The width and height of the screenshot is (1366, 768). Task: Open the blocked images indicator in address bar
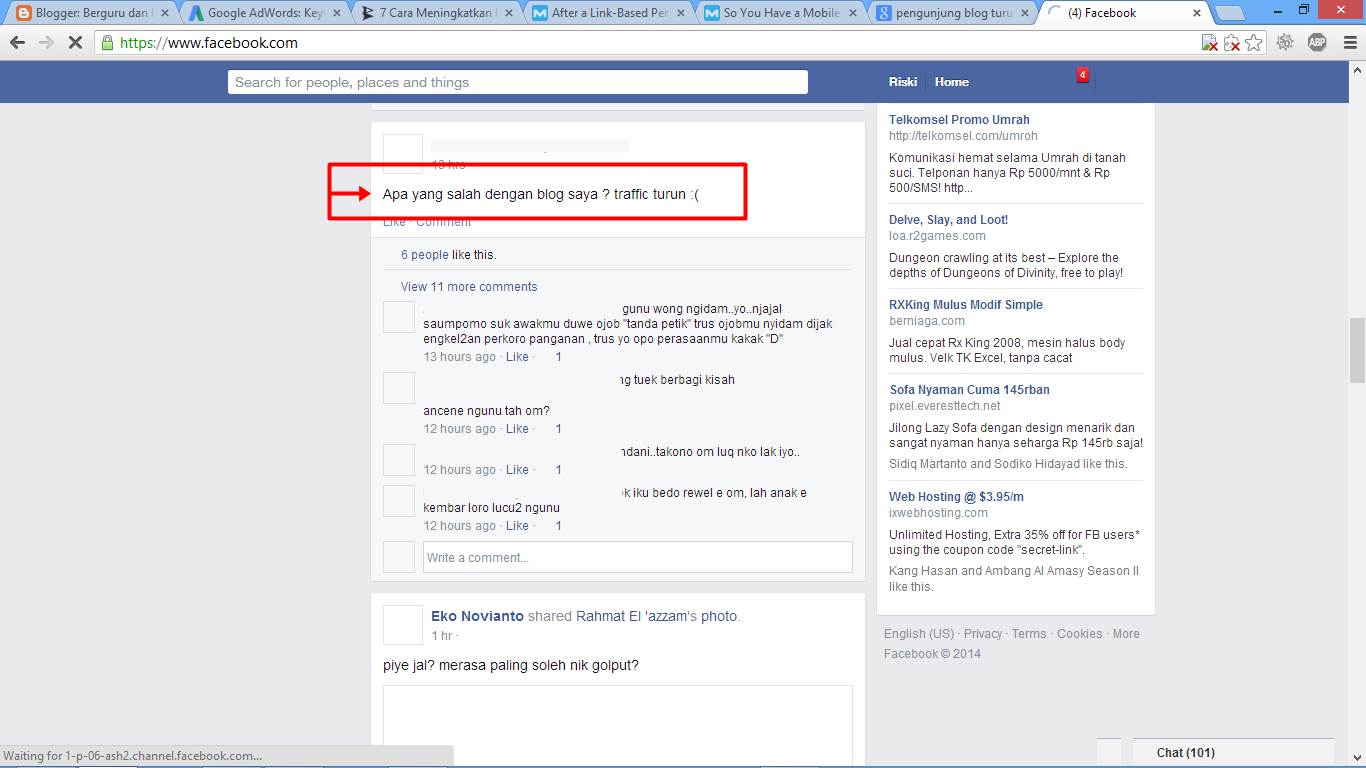1210,43
